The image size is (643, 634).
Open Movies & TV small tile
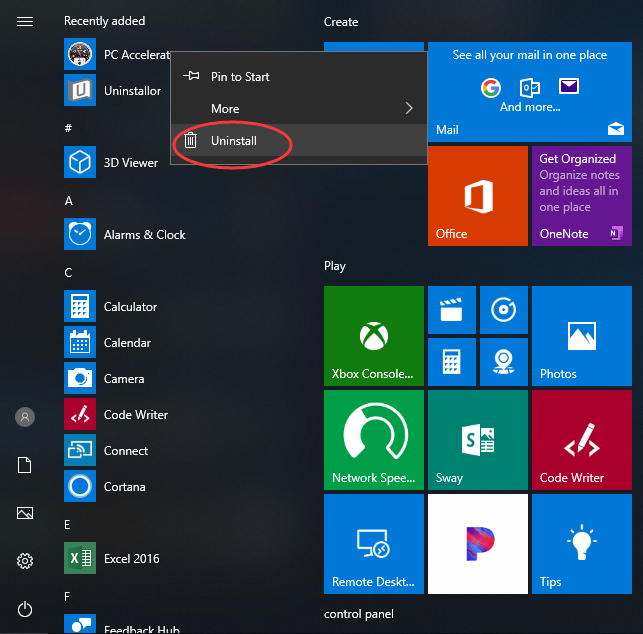pyautogui.click(x=452, y=310)
